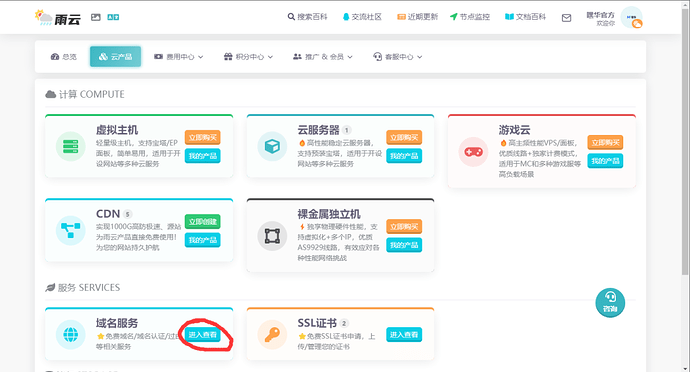Click the 游戏云 gamepad icon

click(x=473, y=152)
